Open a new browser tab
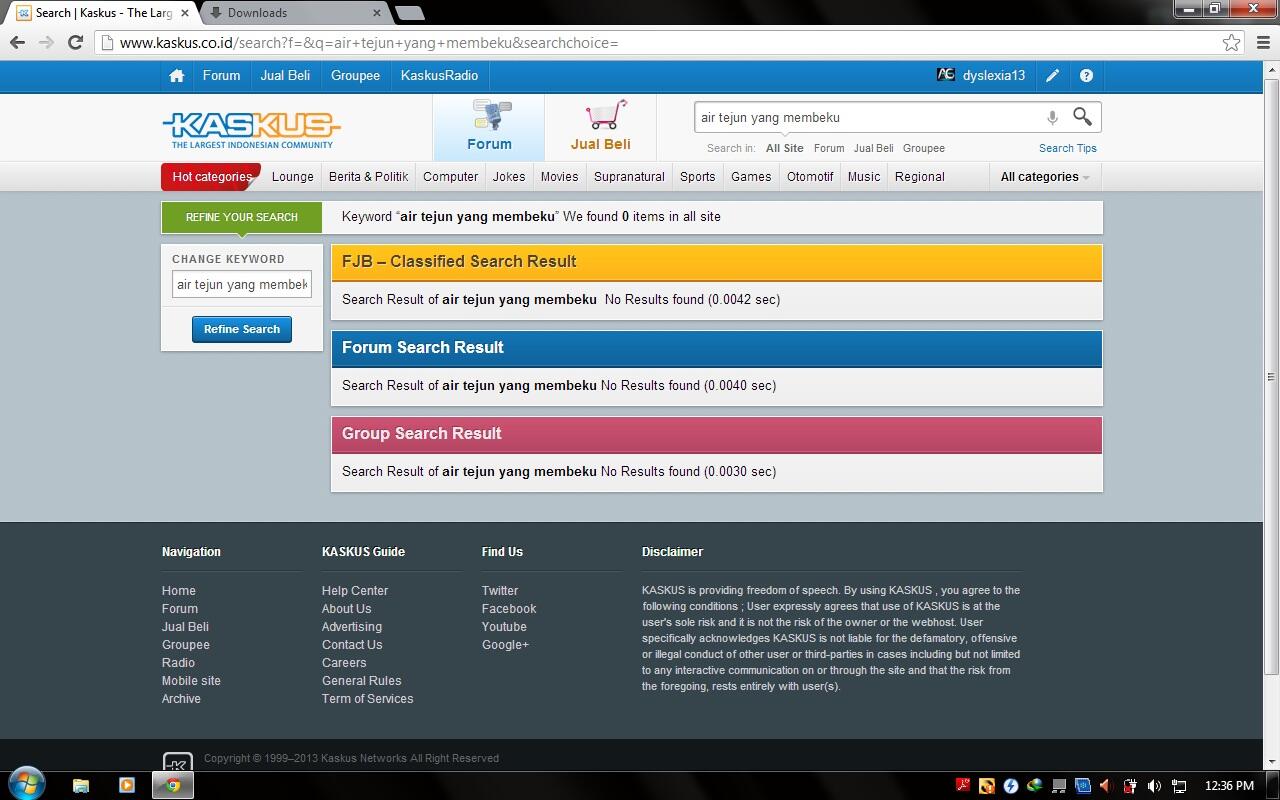 (x=410, y=13)
